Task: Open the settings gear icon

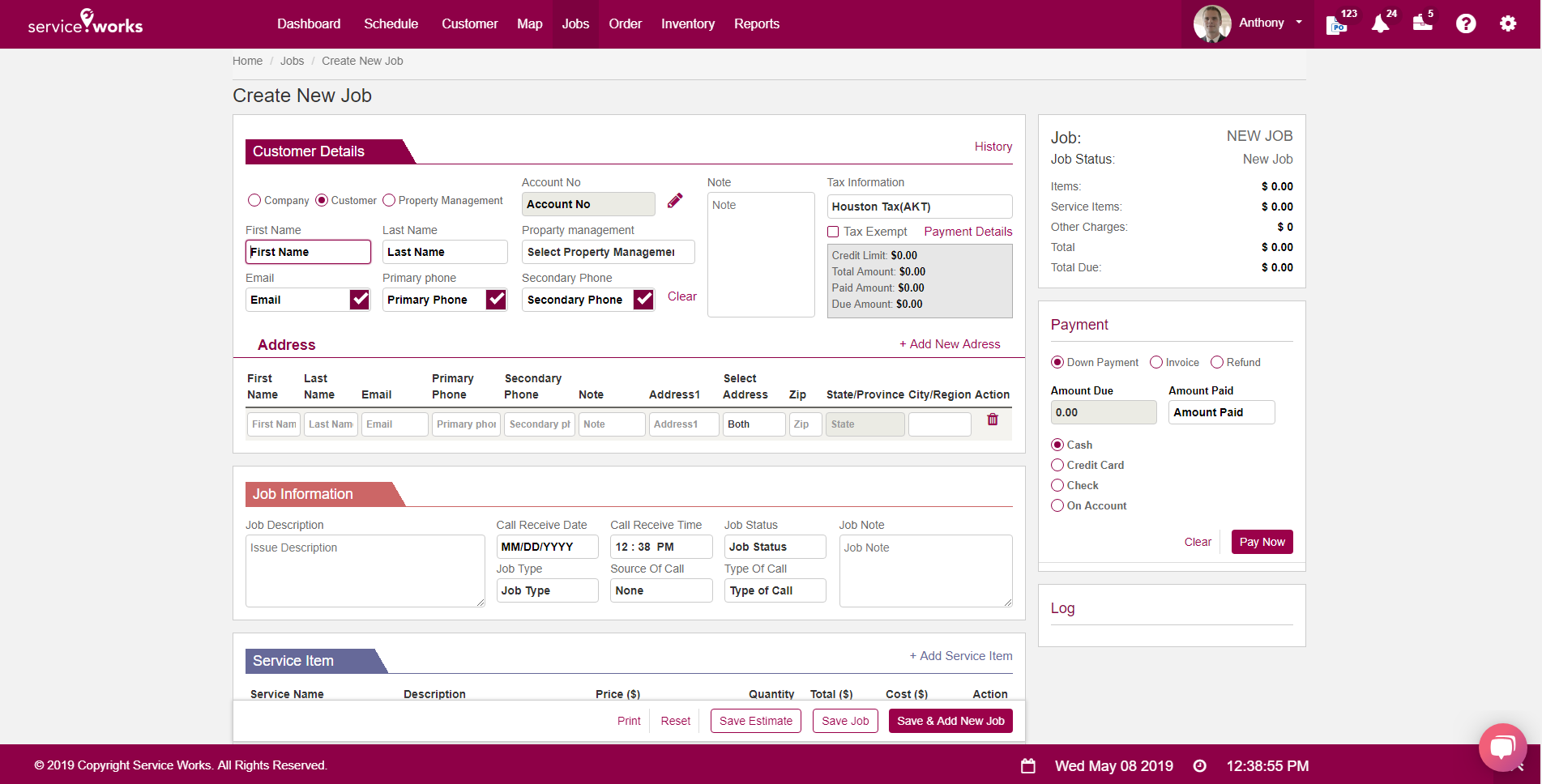Action: pyautogui.click(x=1507, y=23)
